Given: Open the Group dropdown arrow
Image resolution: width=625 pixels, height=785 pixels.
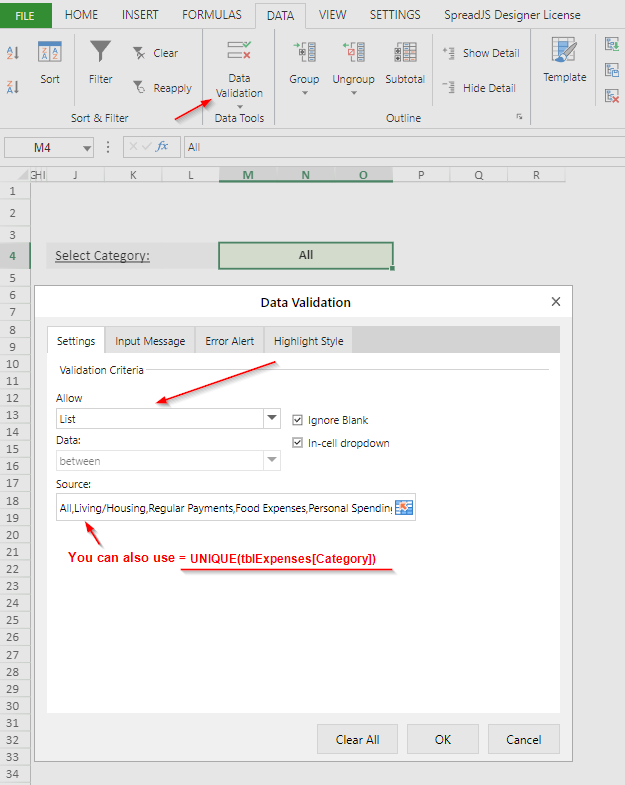Looking at the screenshot, I should [304, 94].
